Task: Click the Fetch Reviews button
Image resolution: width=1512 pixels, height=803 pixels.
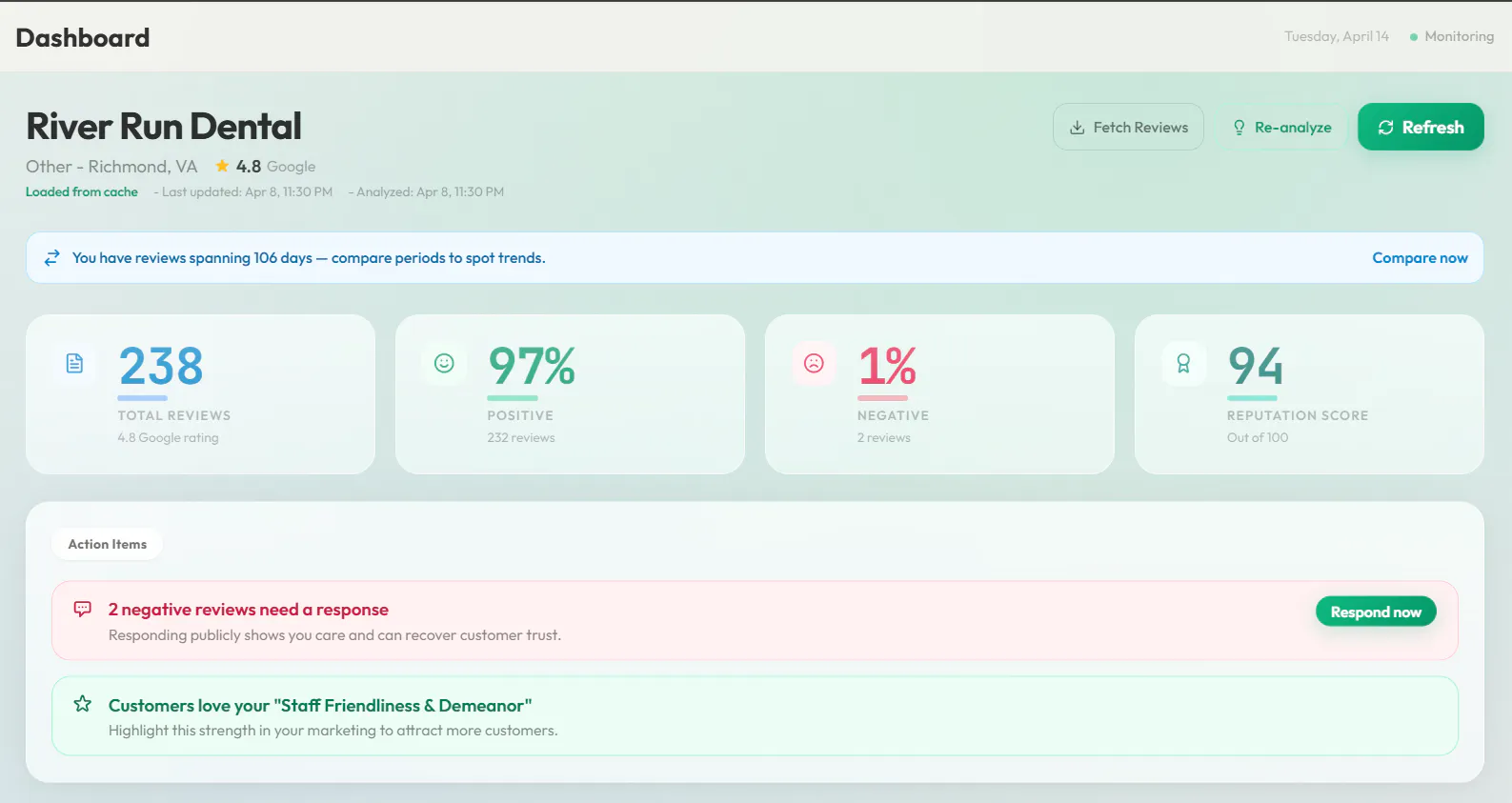Action: pyautogui.click(x=1128, y=127)
